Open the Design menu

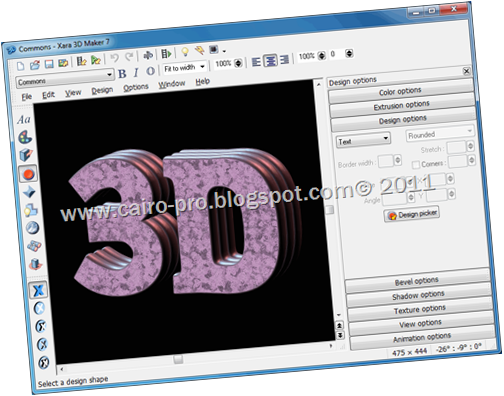pos(102,90)
